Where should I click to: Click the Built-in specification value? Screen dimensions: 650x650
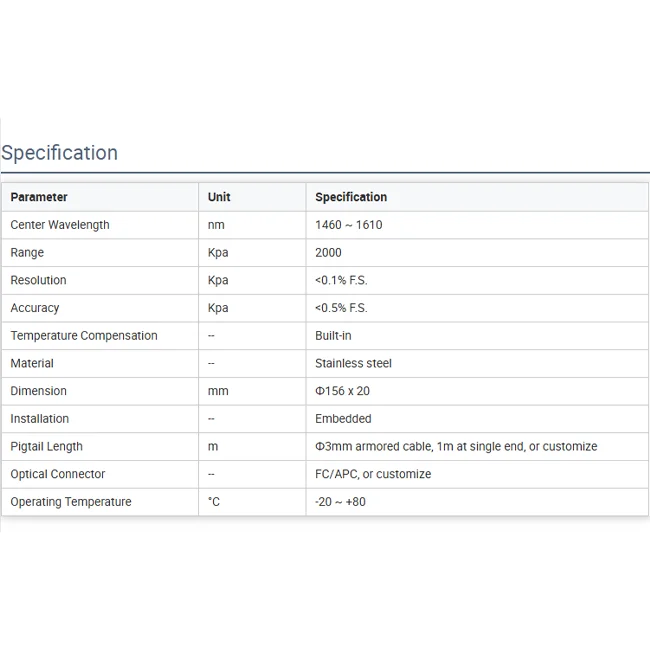point(333,336)
